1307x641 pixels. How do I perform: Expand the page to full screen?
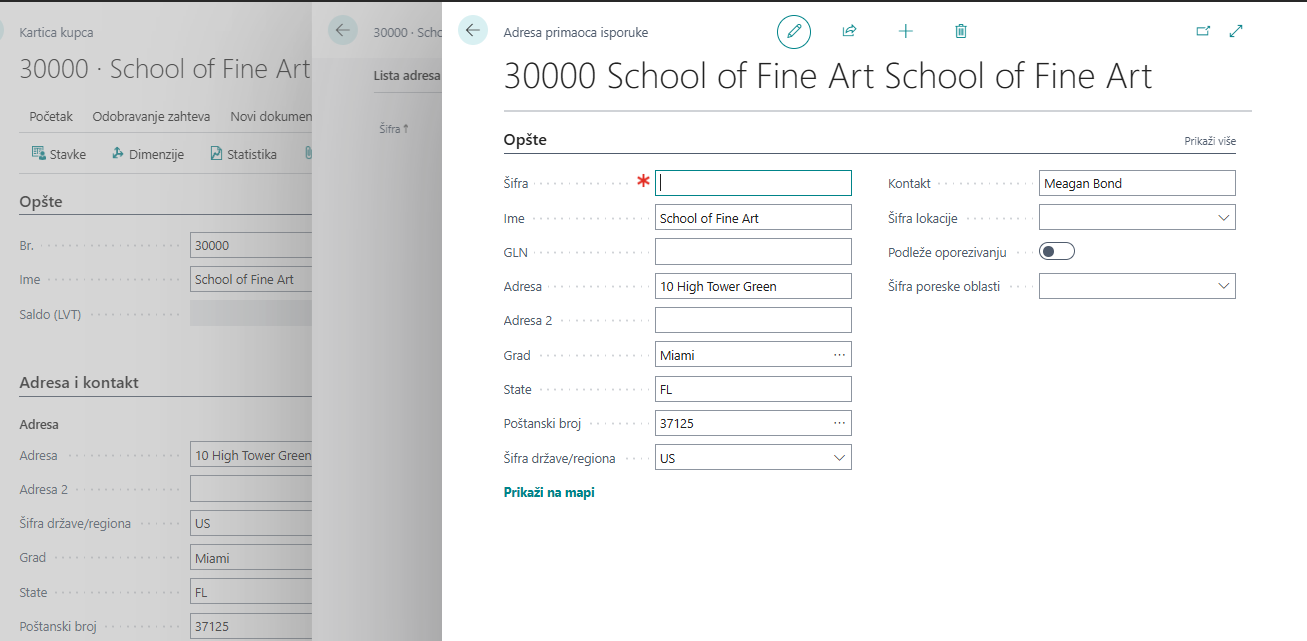[1236, 31]
